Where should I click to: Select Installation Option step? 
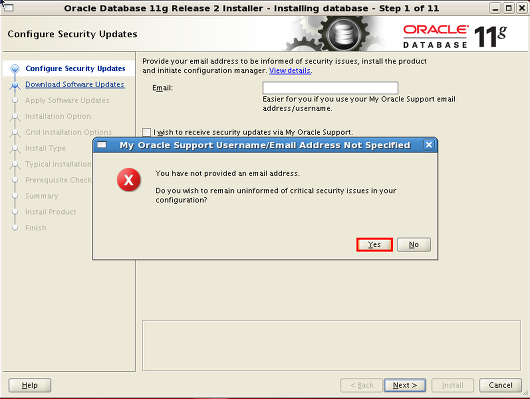click(x=58, y=116)
